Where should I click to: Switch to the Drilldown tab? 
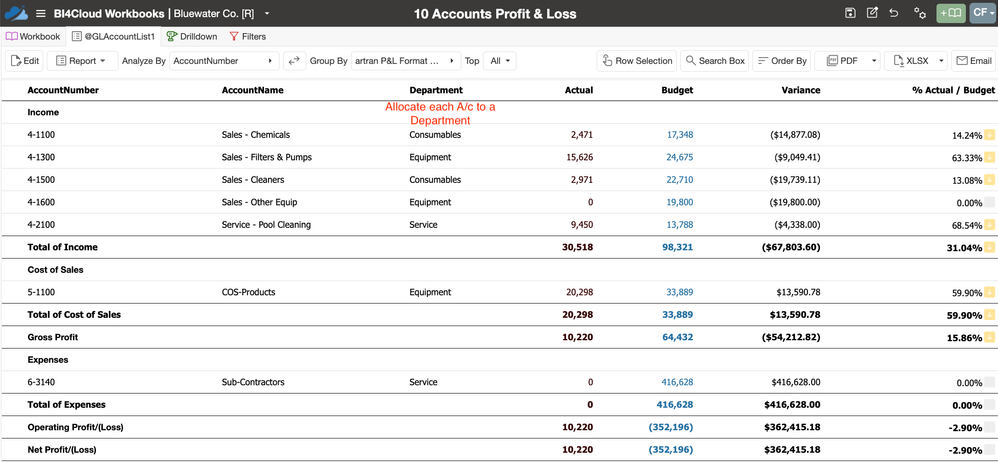tap(192, 37)
